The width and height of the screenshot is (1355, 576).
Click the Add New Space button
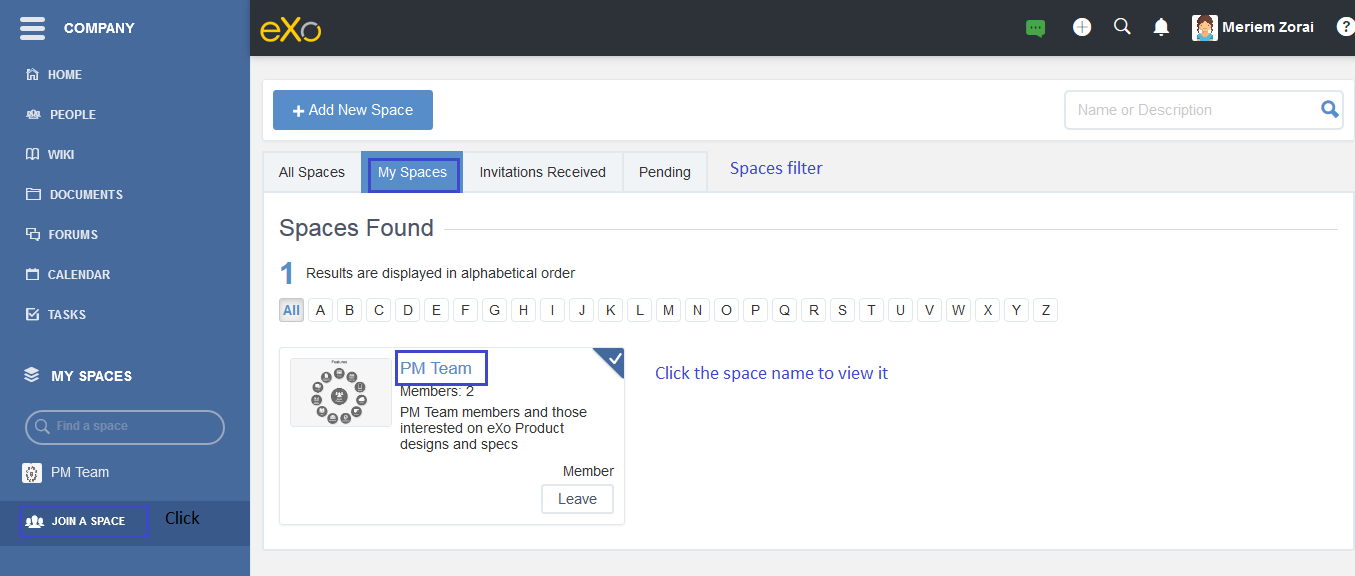coord(353,110)
